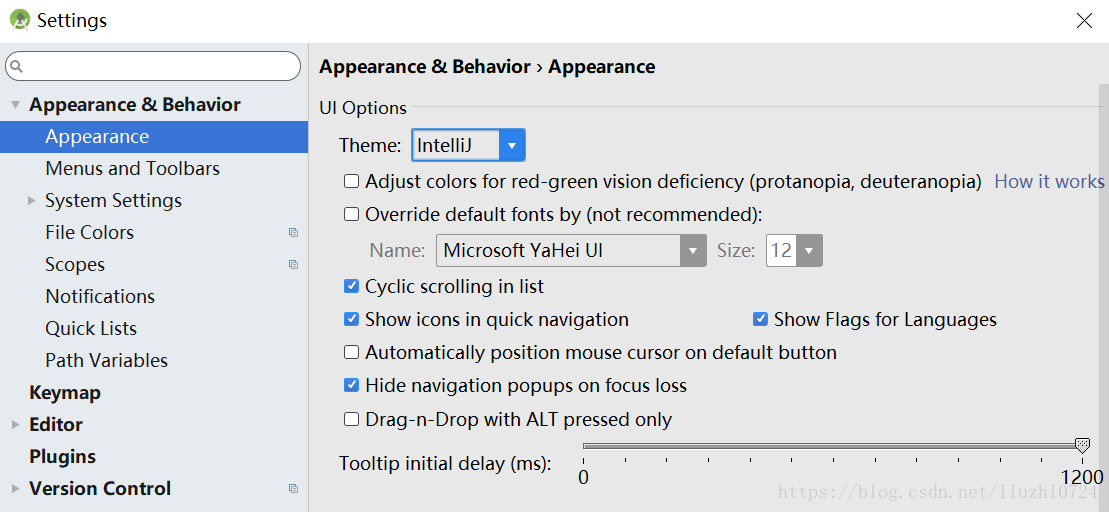1109x512 pixels.
Task: Select Menus and Toolbars in sidebar
Action: click(132, 169)
